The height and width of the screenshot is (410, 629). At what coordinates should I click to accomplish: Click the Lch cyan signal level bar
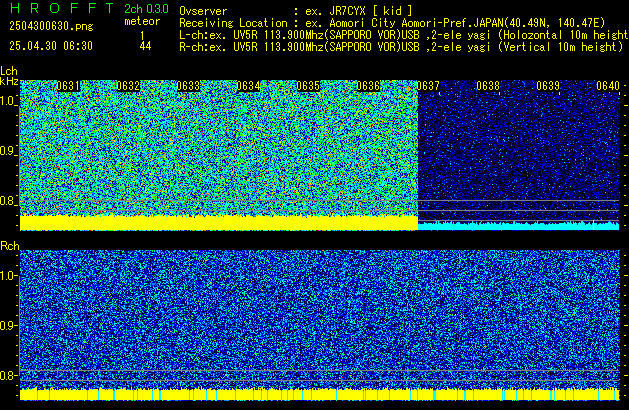coord(518,225)
